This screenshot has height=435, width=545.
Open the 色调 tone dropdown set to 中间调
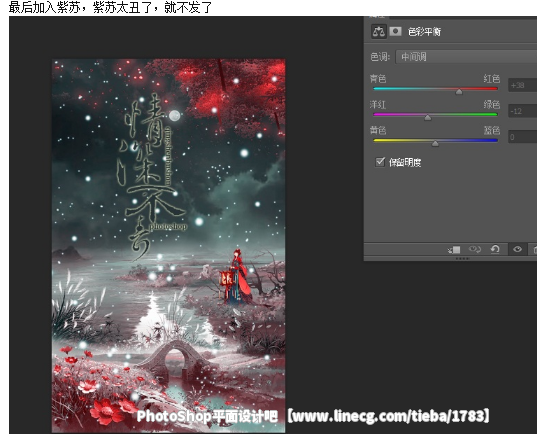466,57
